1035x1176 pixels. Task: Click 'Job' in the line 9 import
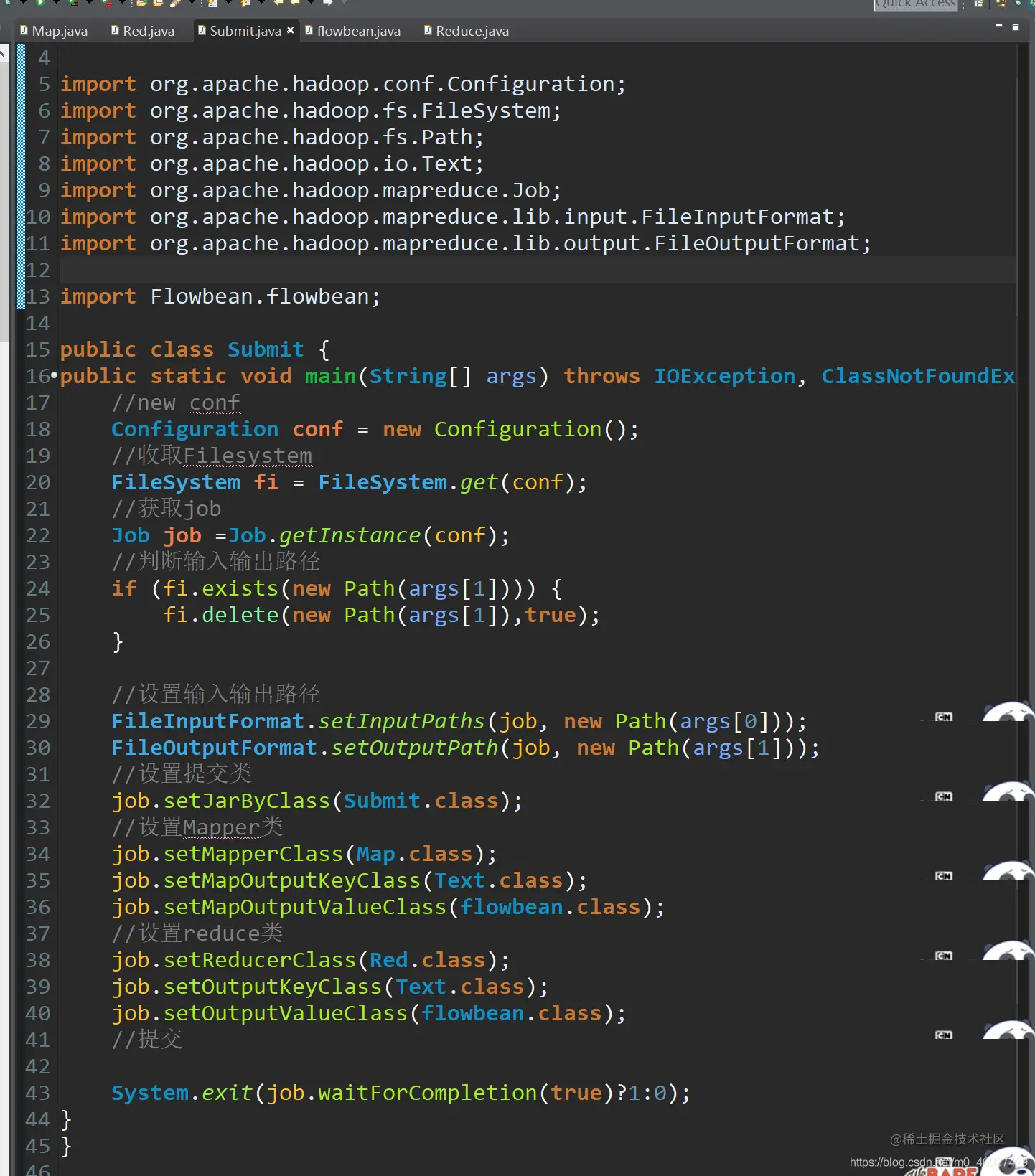[x=530, y=190]
